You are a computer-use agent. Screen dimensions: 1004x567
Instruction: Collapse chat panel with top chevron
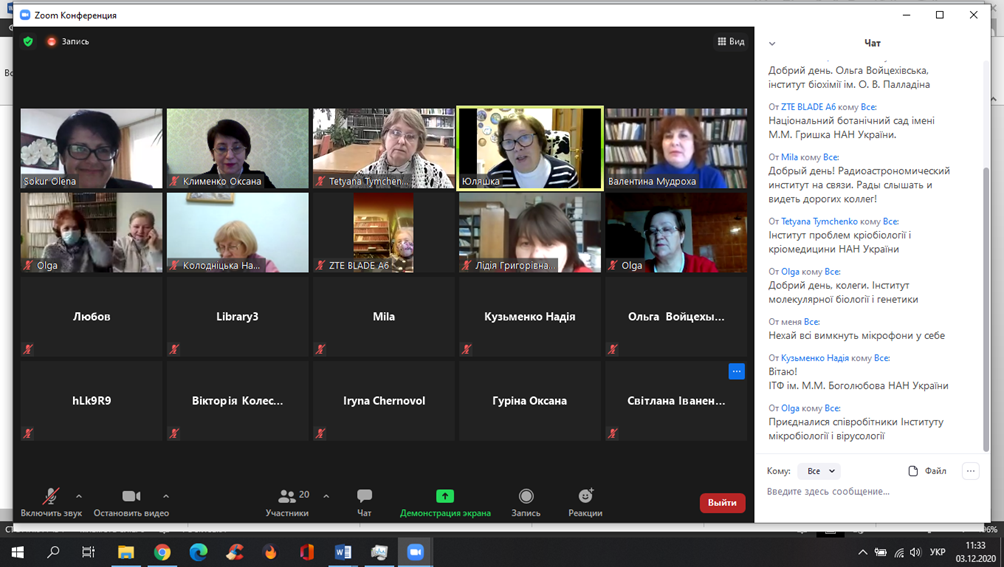(x=772, y=44)
